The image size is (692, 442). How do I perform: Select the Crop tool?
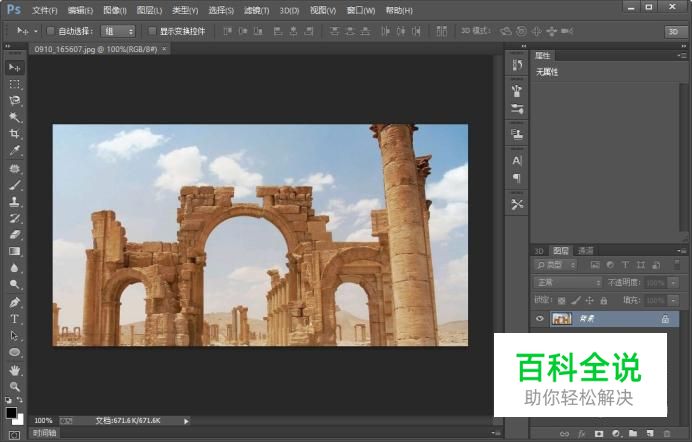pos(15,134)
